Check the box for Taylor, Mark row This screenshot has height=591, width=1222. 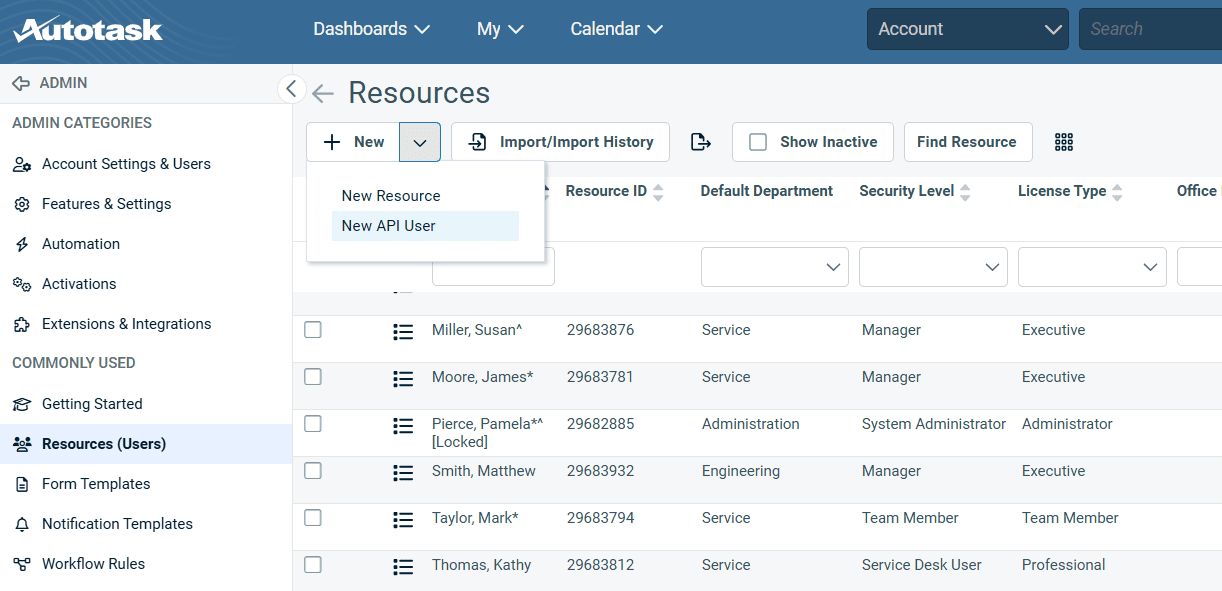pos(313,518)
